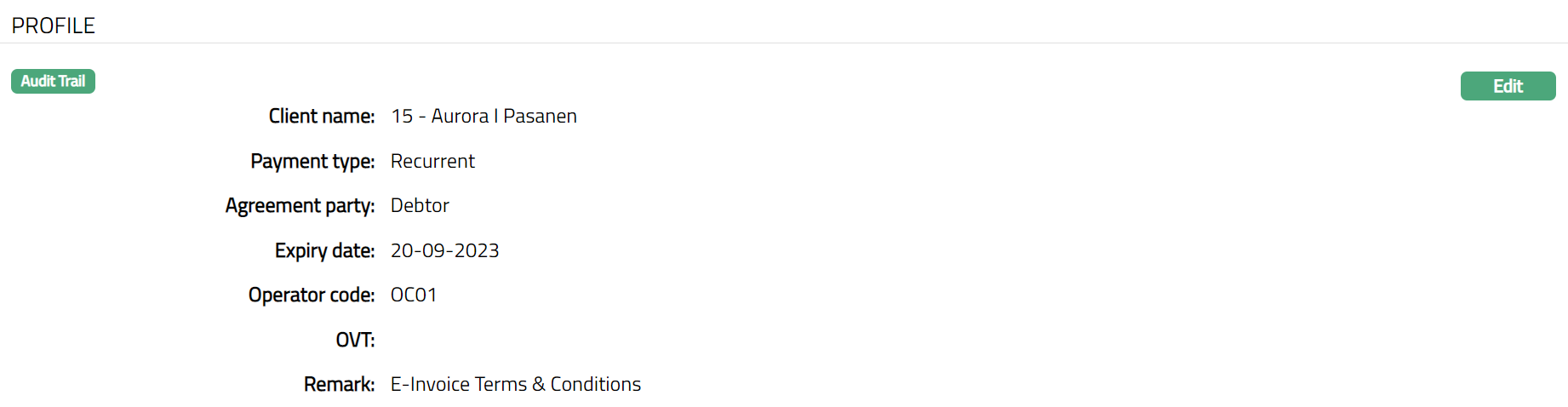1568x407 pixels.
Task: Select the Operator code label
Action: (x=311, y=295)
